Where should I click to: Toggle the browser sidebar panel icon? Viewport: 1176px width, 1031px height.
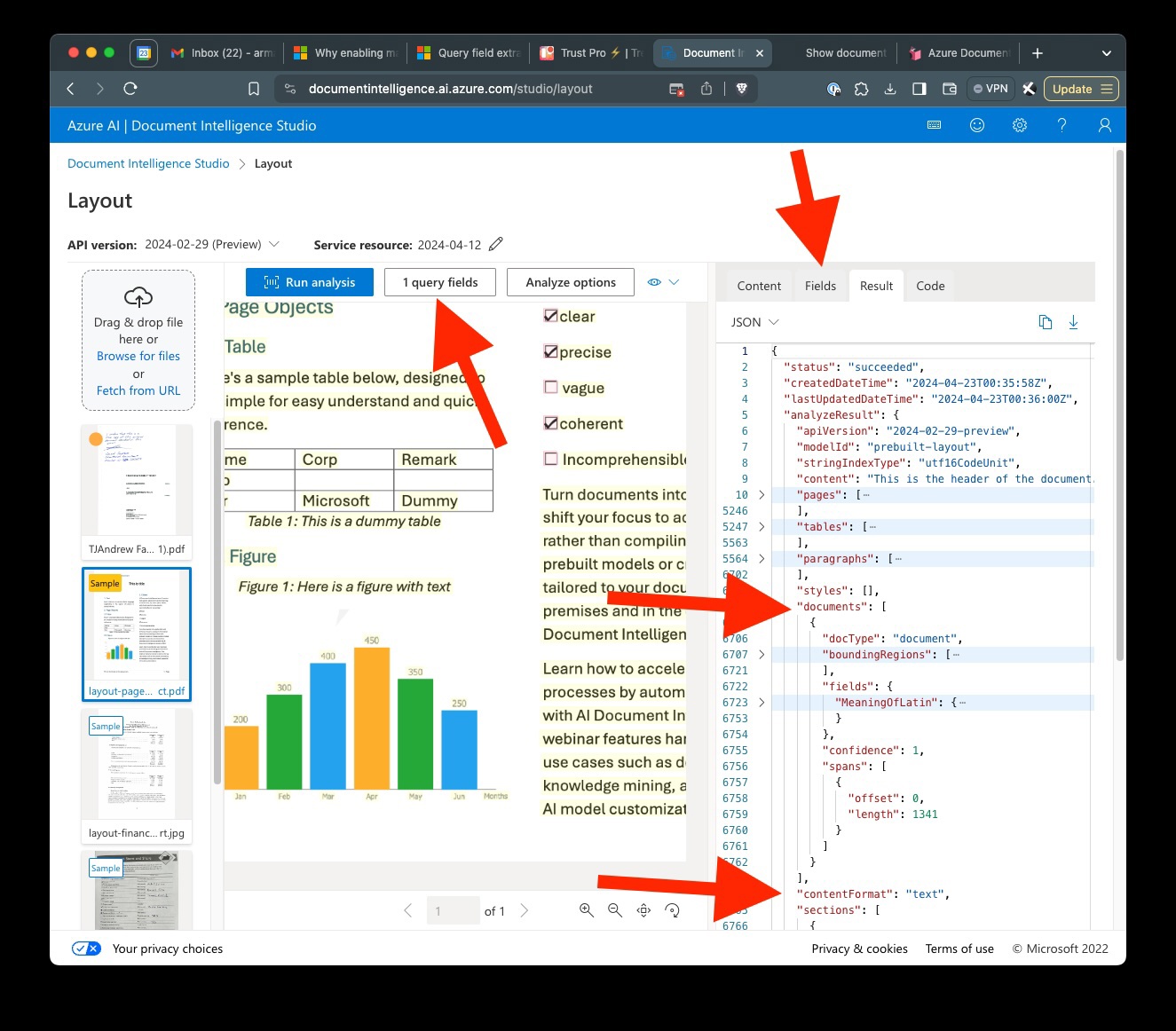[919, 89]
